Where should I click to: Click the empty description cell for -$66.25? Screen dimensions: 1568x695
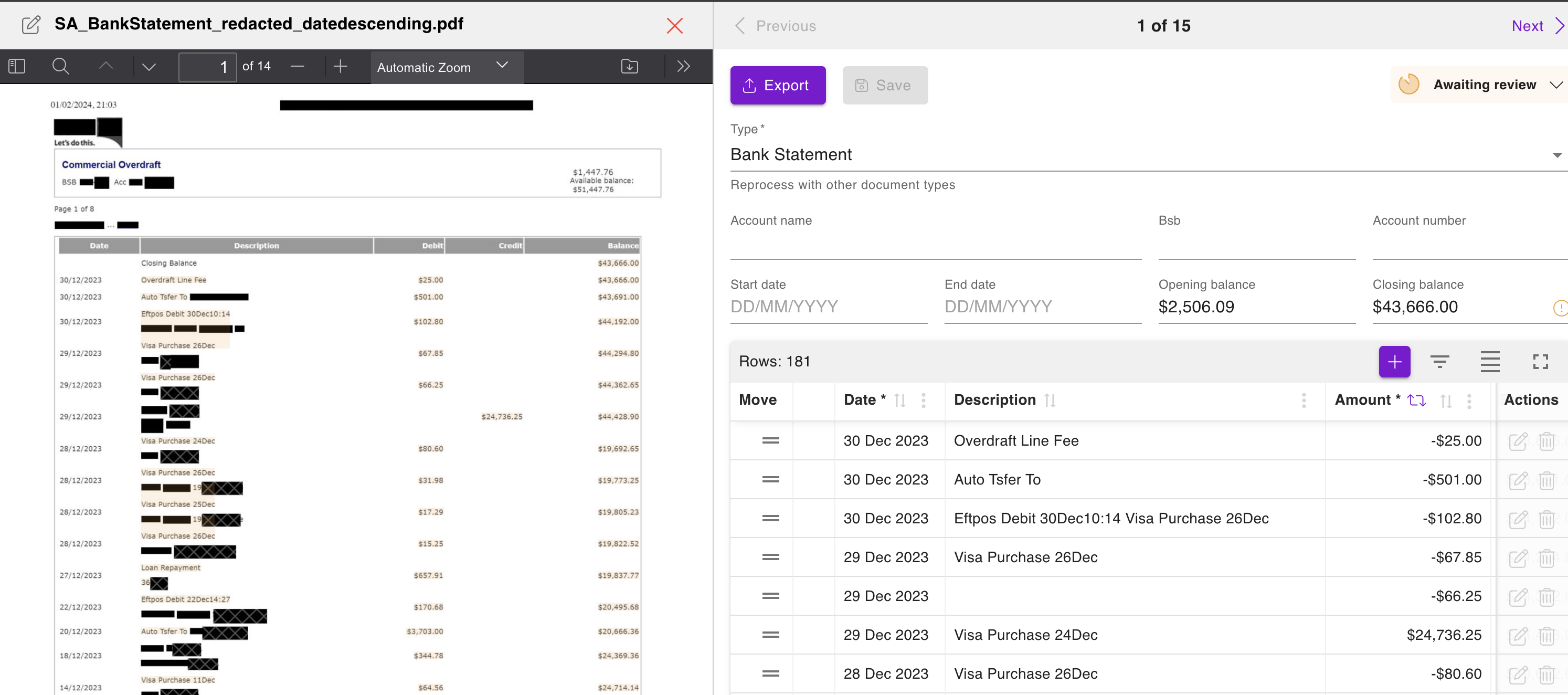[1135, 596]
